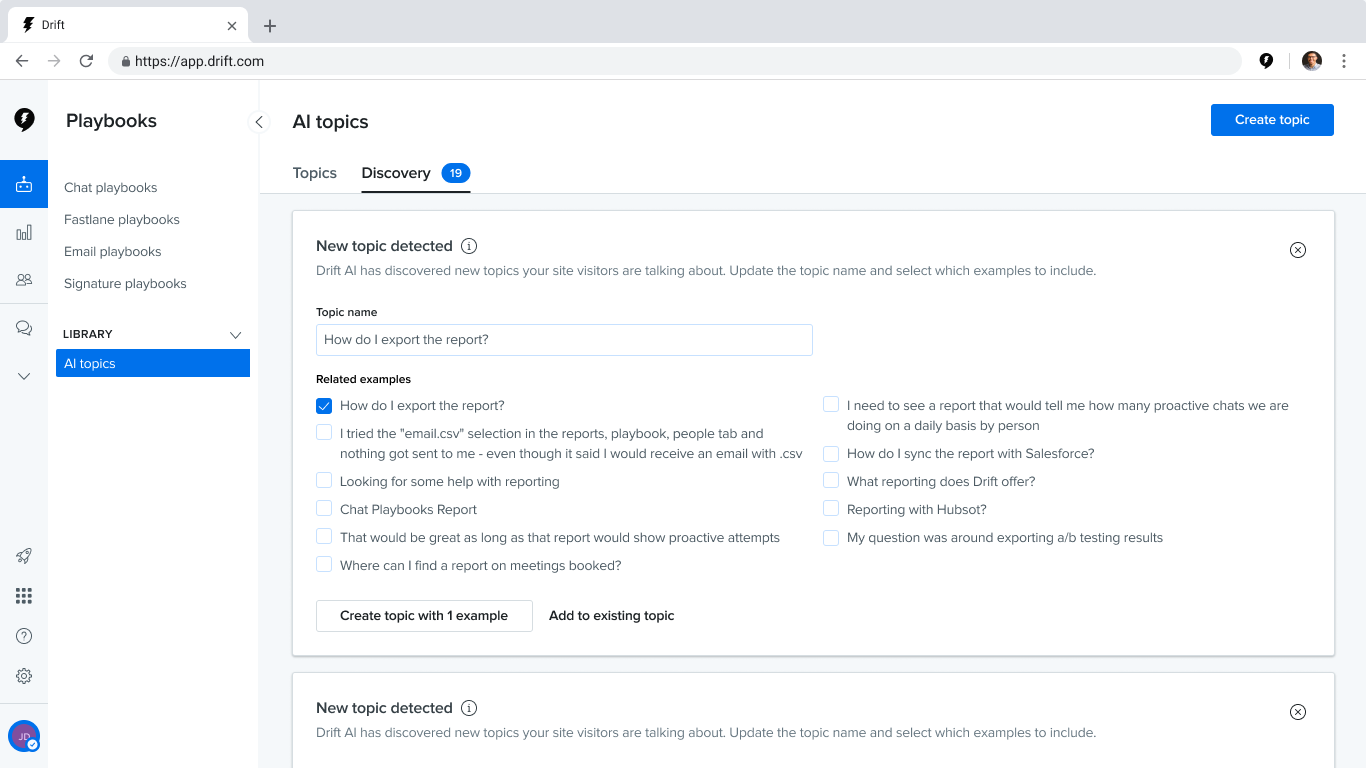Check 'Reporting with Hubsot?' example
This screenshot has width=1366, height=768.
(x=831, y=508)
